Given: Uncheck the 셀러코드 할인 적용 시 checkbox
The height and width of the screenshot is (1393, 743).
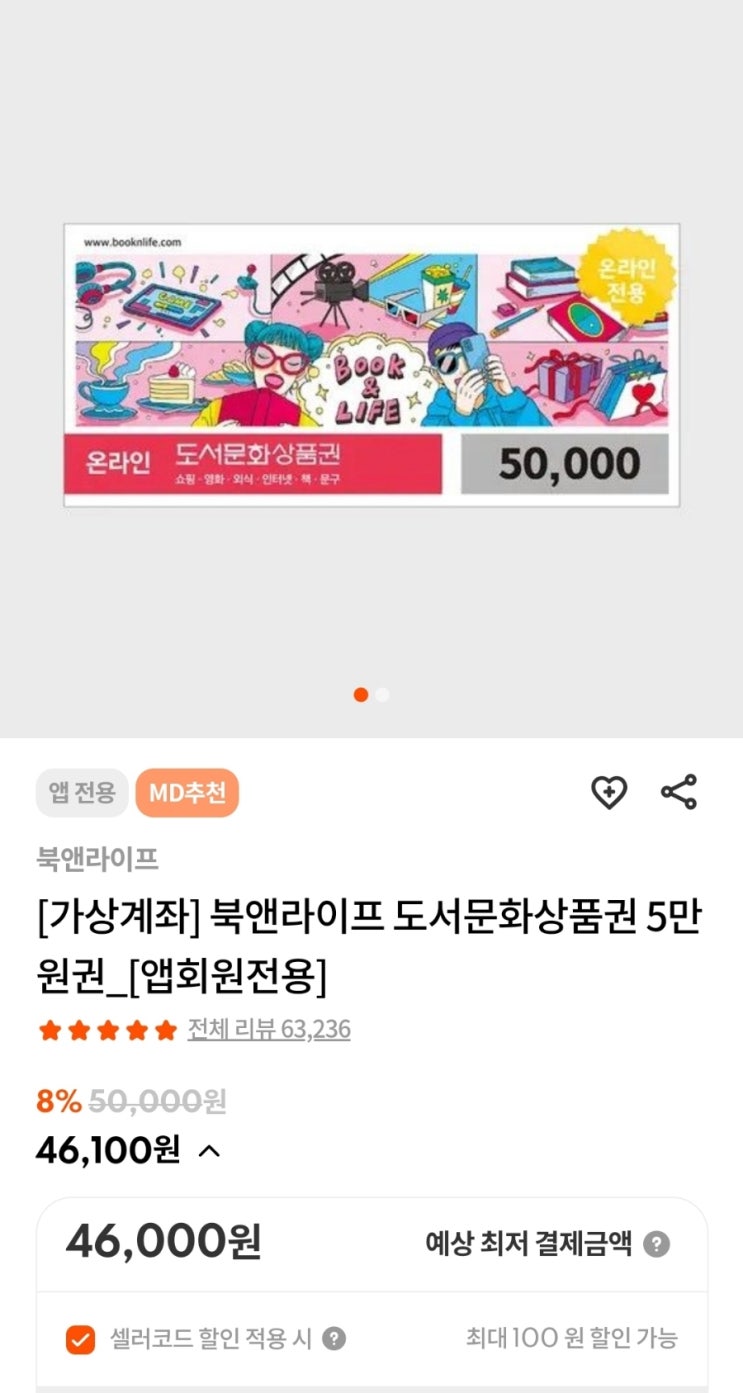Looking at the screenshot, I should [79, 1339].
